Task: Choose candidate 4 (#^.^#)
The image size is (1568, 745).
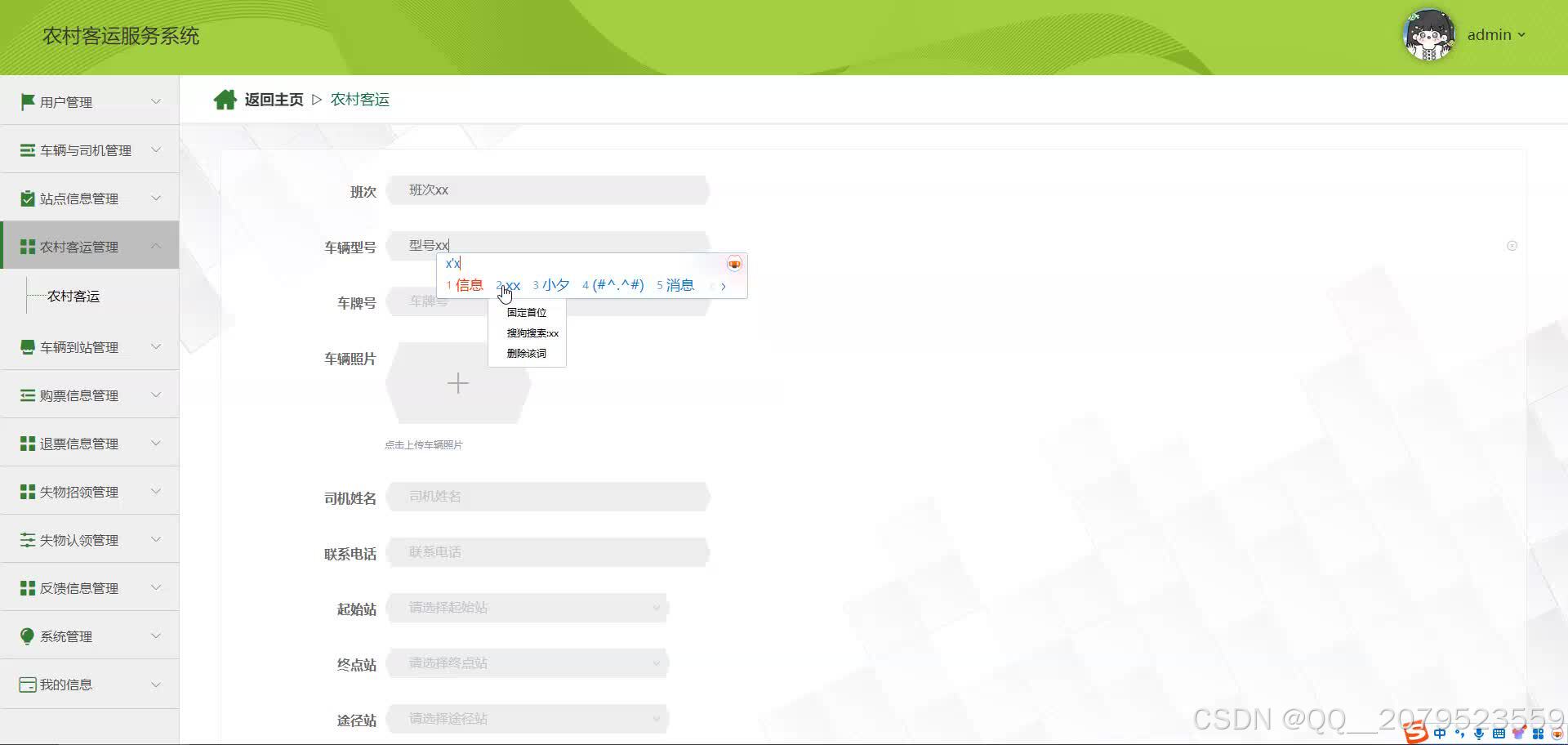Action: click(x=613, y=285)
